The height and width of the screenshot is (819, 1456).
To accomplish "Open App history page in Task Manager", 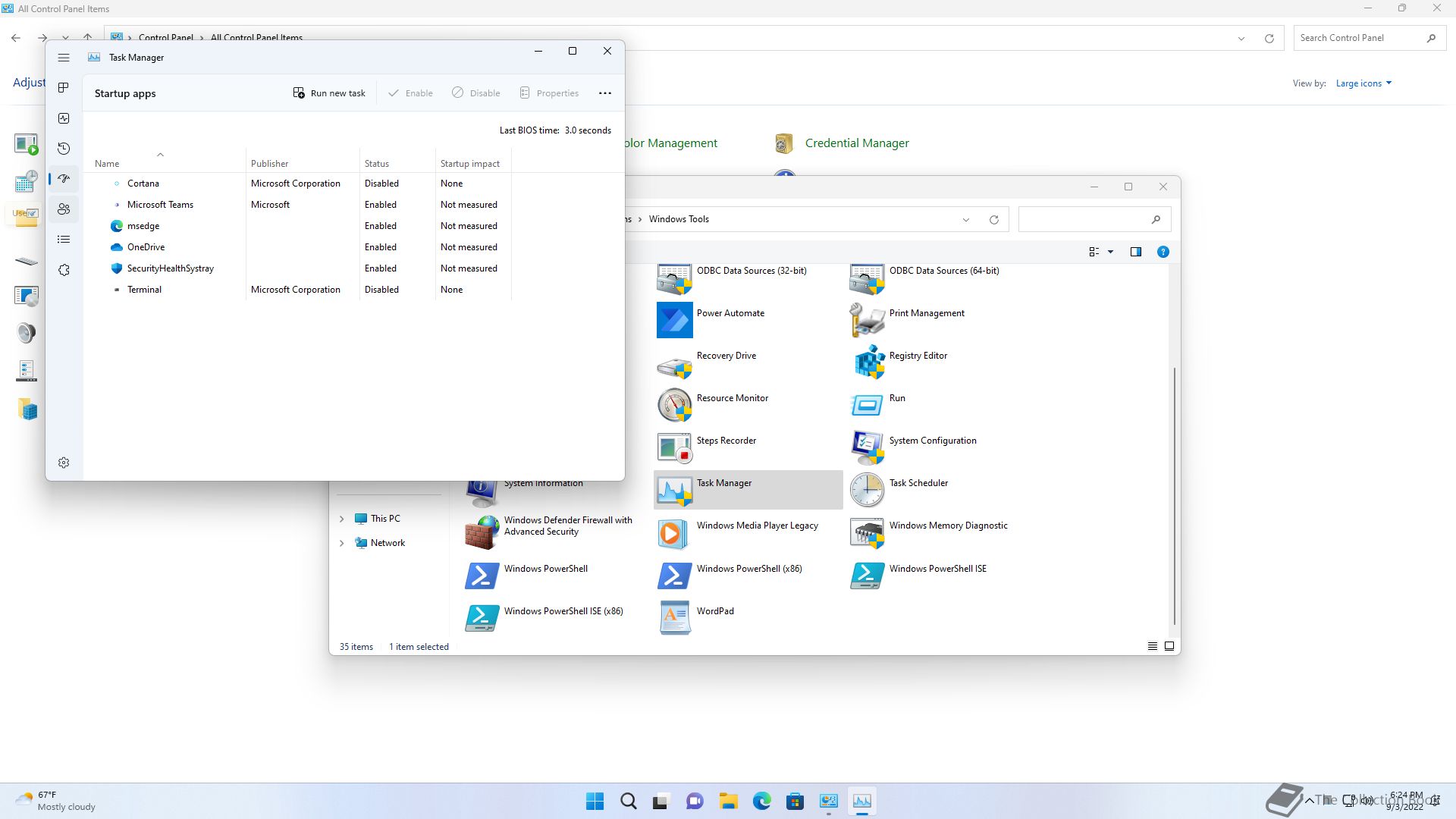I will pos(64,149).
